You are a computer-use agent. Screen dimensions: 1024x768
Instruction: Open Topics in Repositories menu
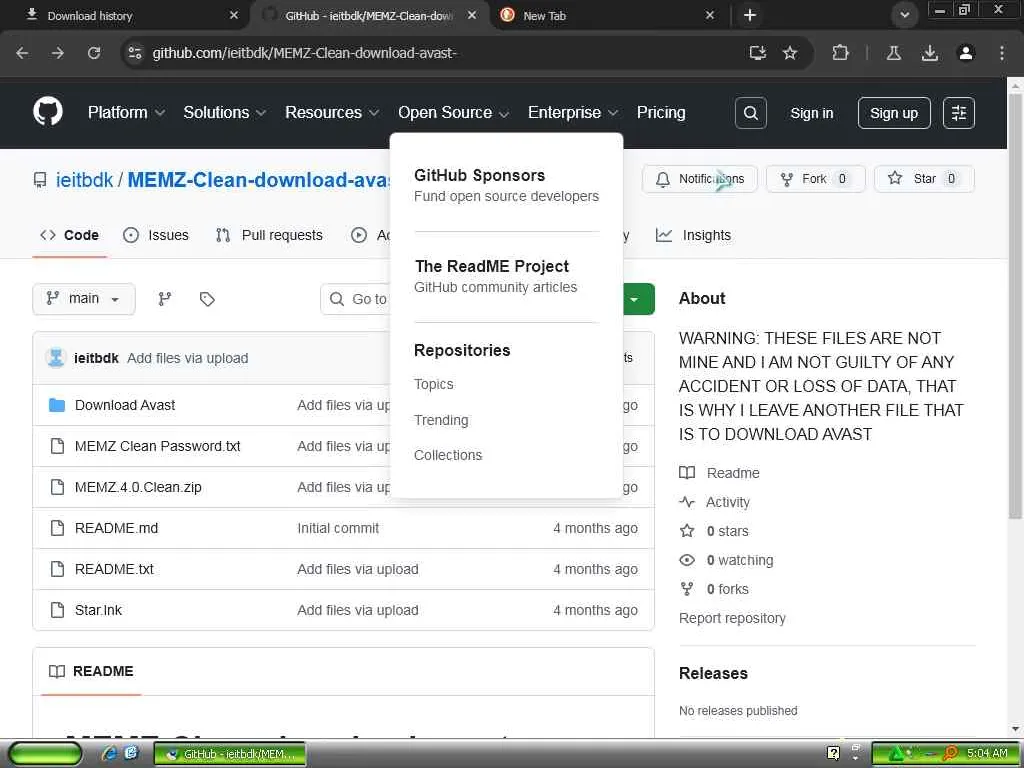coord(434,384)
